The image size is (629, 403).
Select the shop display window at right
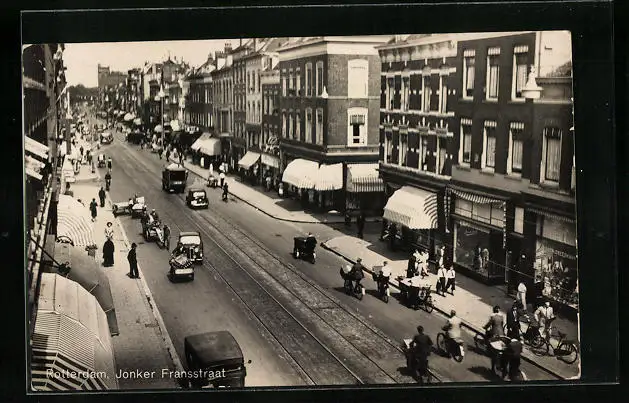(x=478, y=246)
